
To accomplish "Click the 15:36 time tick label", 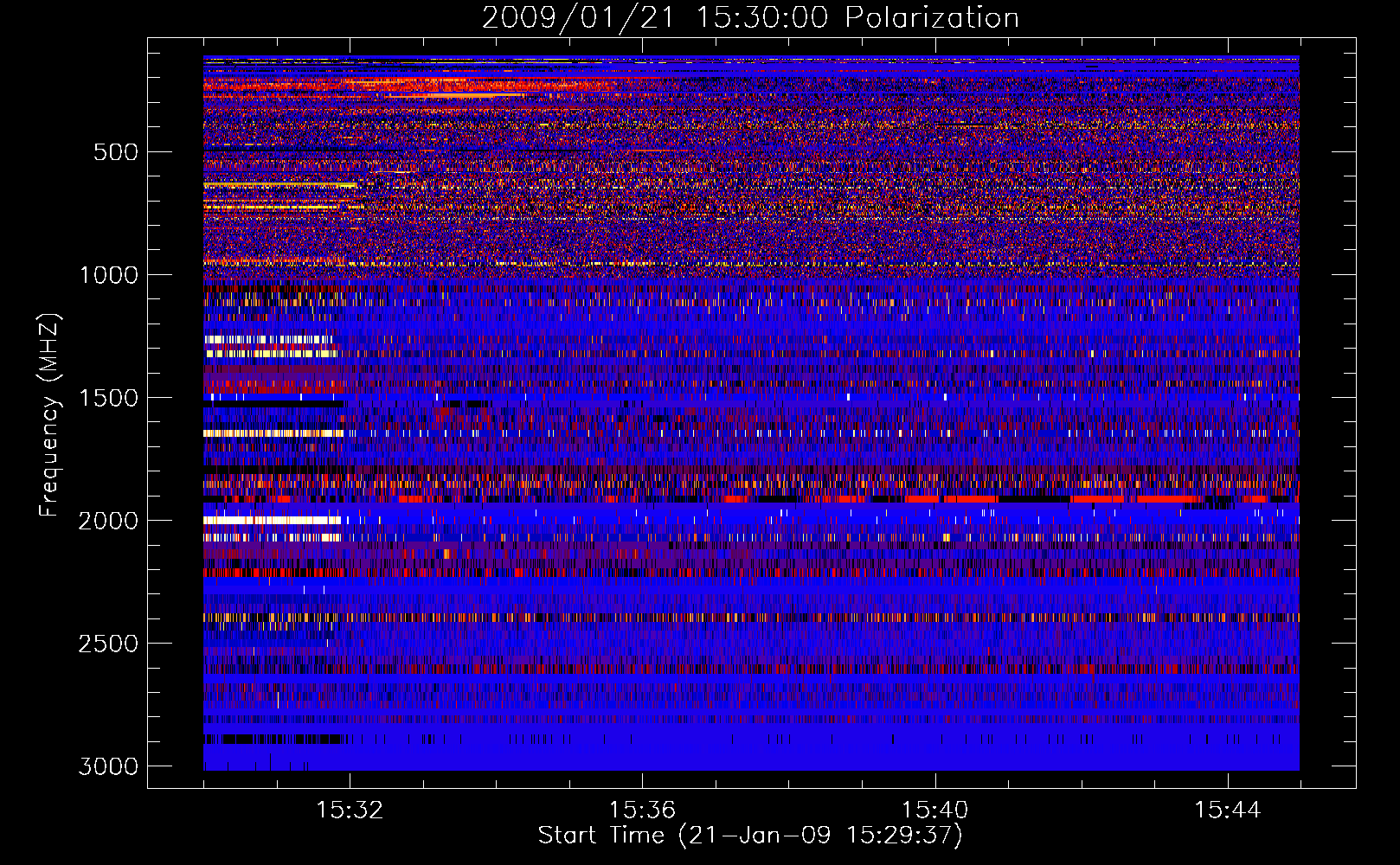I will [x=642, y=811].
